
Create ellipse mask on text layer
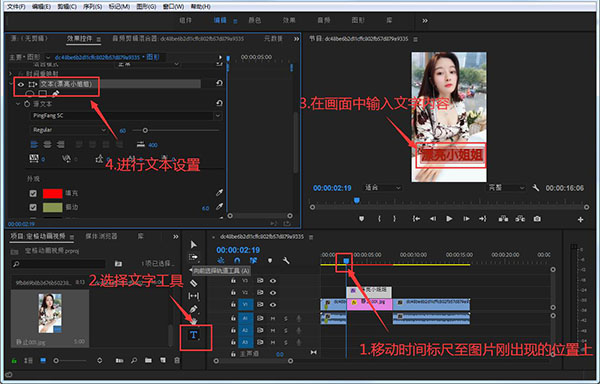click(x=30, y=93)
